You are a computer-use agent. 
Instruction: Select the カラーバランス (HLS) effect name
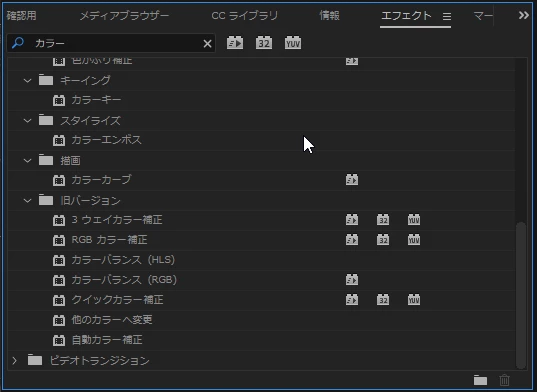tap(123, 260)
